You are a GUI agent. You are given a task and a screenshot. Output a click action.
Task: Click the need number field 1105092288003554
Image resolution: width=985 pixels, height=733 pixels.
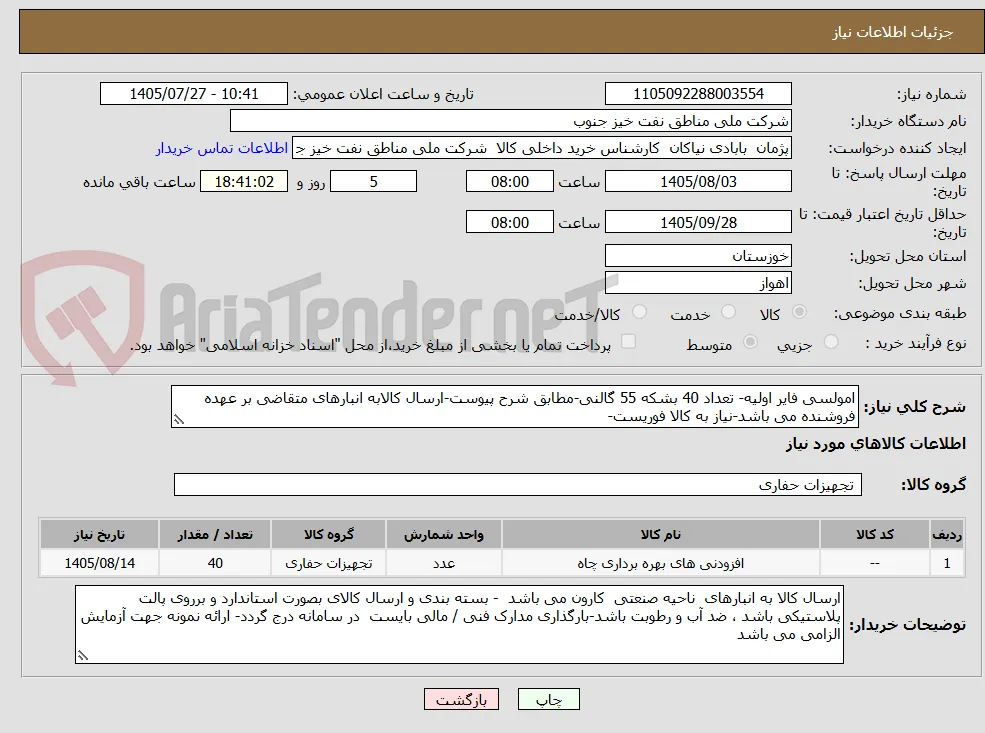point(698,94)
